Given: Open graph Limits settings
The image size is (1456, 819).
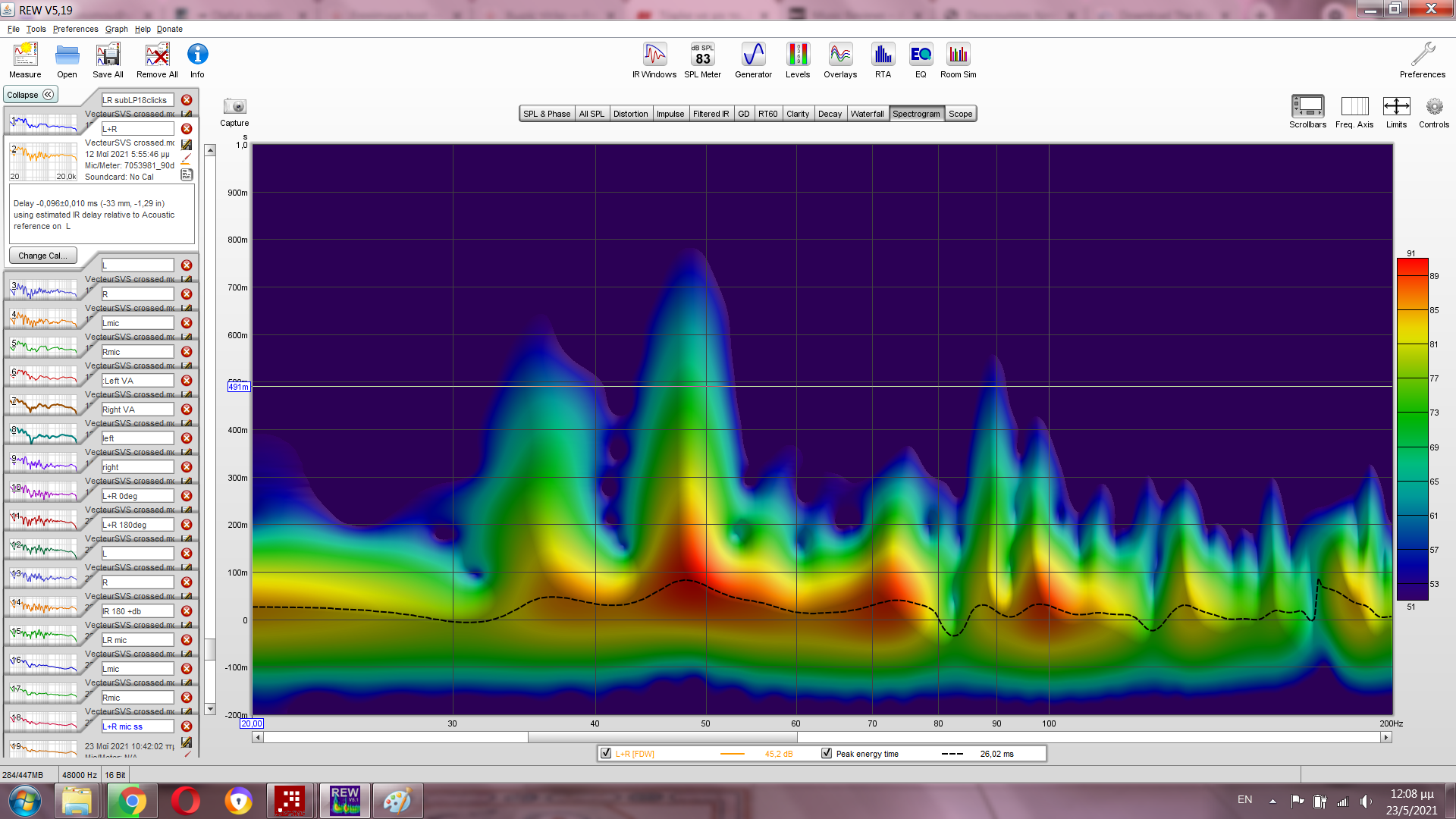Looking at the screenshot, I should pos(1396,107).
